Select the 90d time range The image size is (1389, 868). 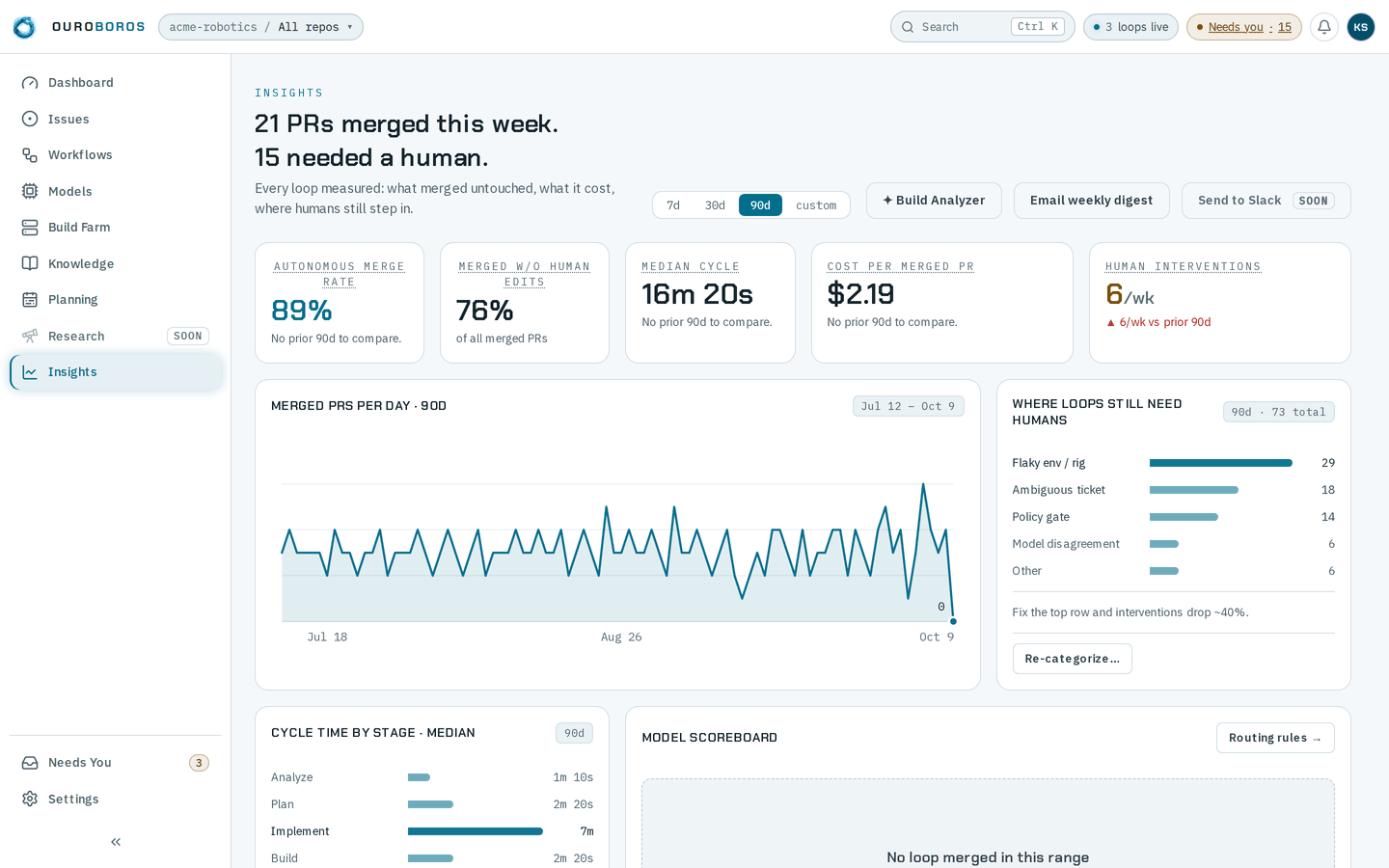(760, 205)
